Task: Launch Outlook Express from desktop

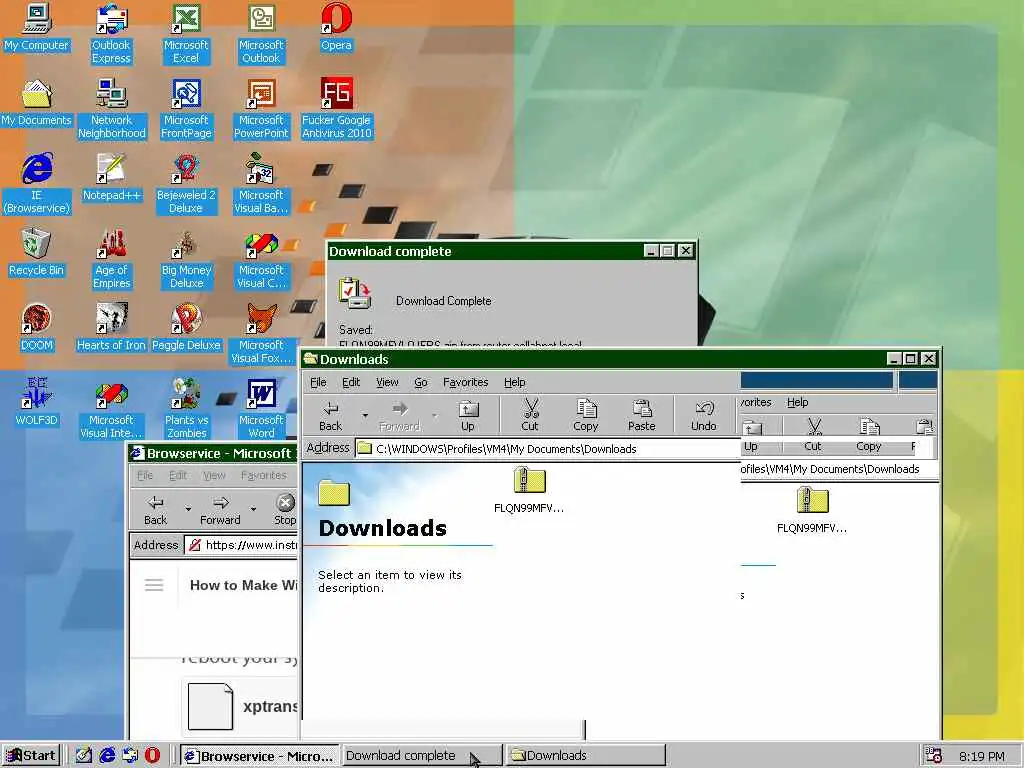Action: tap(112, 34)
